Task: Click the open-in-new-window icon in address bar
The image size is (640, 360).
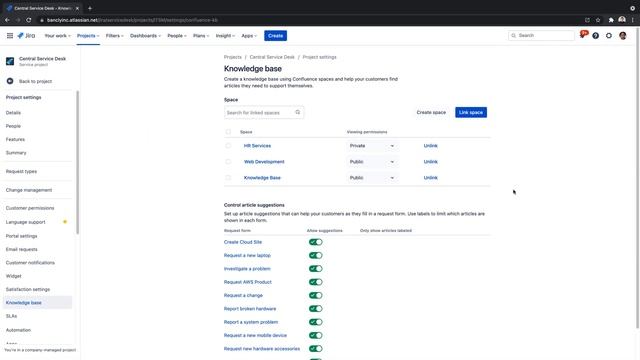Action: pyautogui.click(x=587, y=20)
